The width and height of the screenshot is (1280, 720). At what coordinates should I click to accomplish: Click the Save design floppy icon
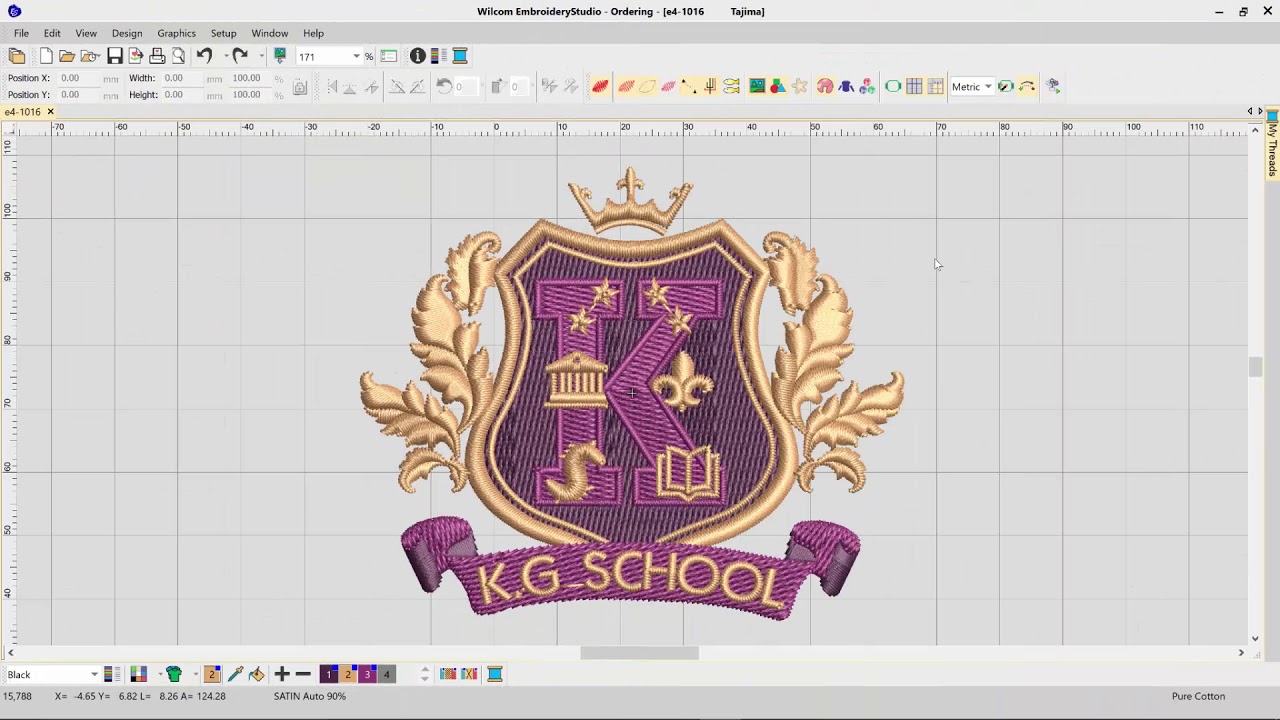click(115, 56)
